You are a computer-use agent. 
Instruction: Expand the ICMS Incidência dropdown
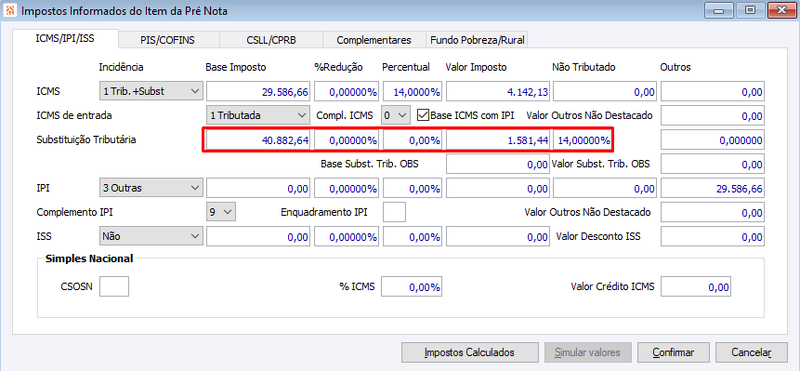coord(151,91)
